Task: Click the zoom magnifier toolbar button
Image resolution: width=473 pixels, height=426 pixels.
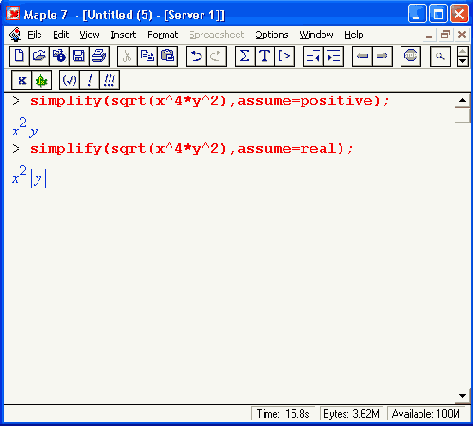Action: point(440,56)
